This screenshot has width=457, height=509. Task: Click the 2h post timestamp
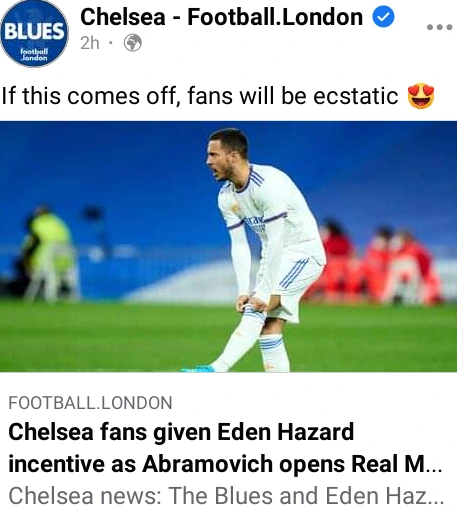90,43
